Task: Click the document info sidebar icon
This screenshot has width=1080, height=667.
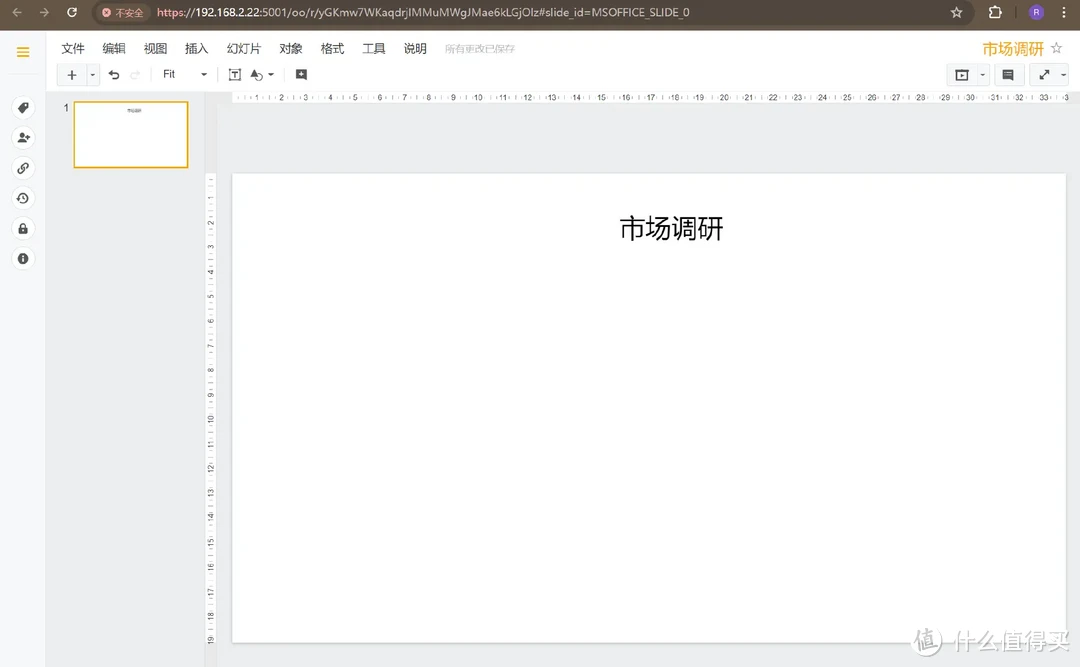Action: pos(22,258)
